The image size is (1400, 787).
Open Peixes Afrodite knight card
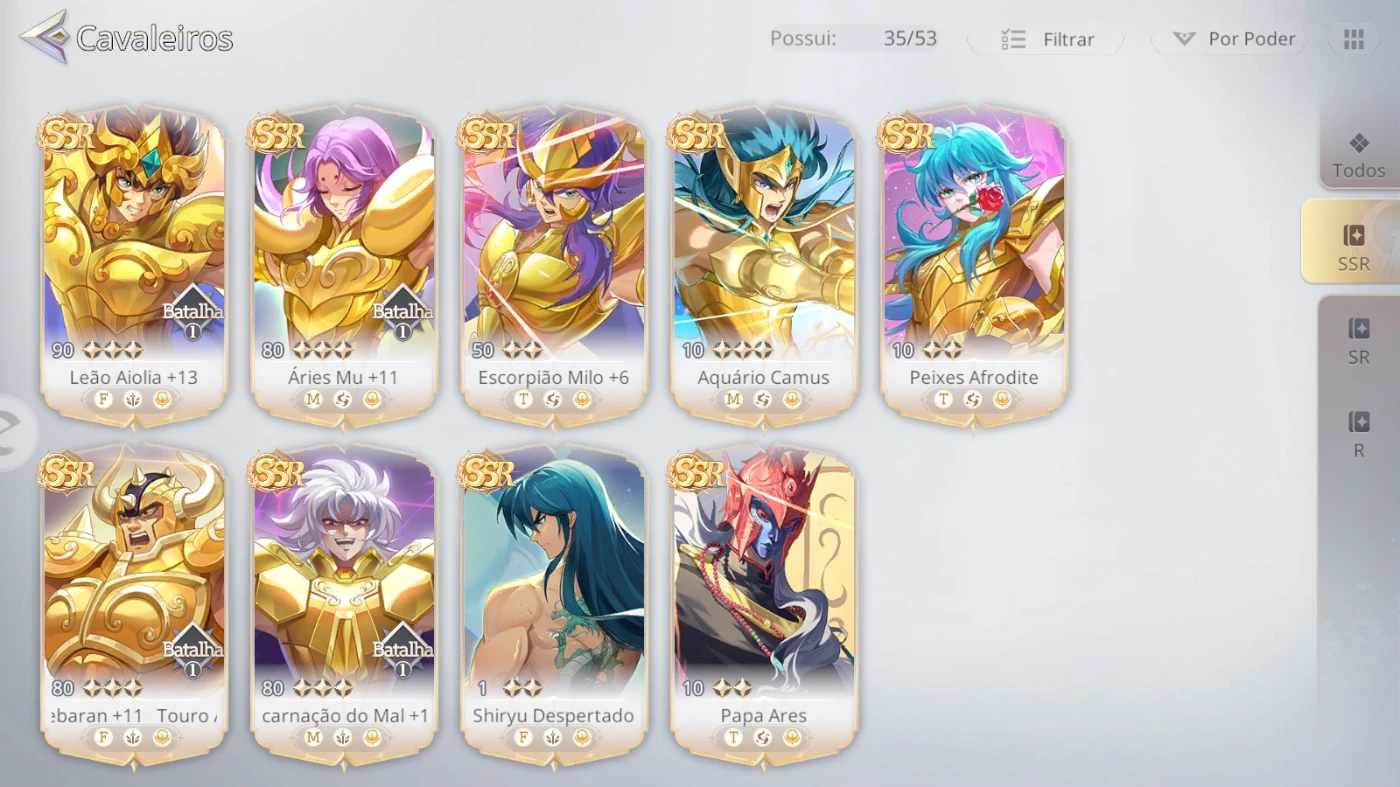(x=974, y=265)
